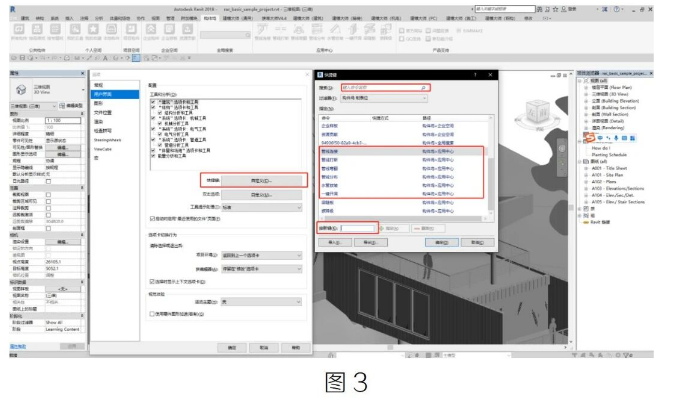Expand the Floor Plan node in project browser
The width and height of the screenshot is (695, 413).
pyautogui.click(x=586, y=88)
